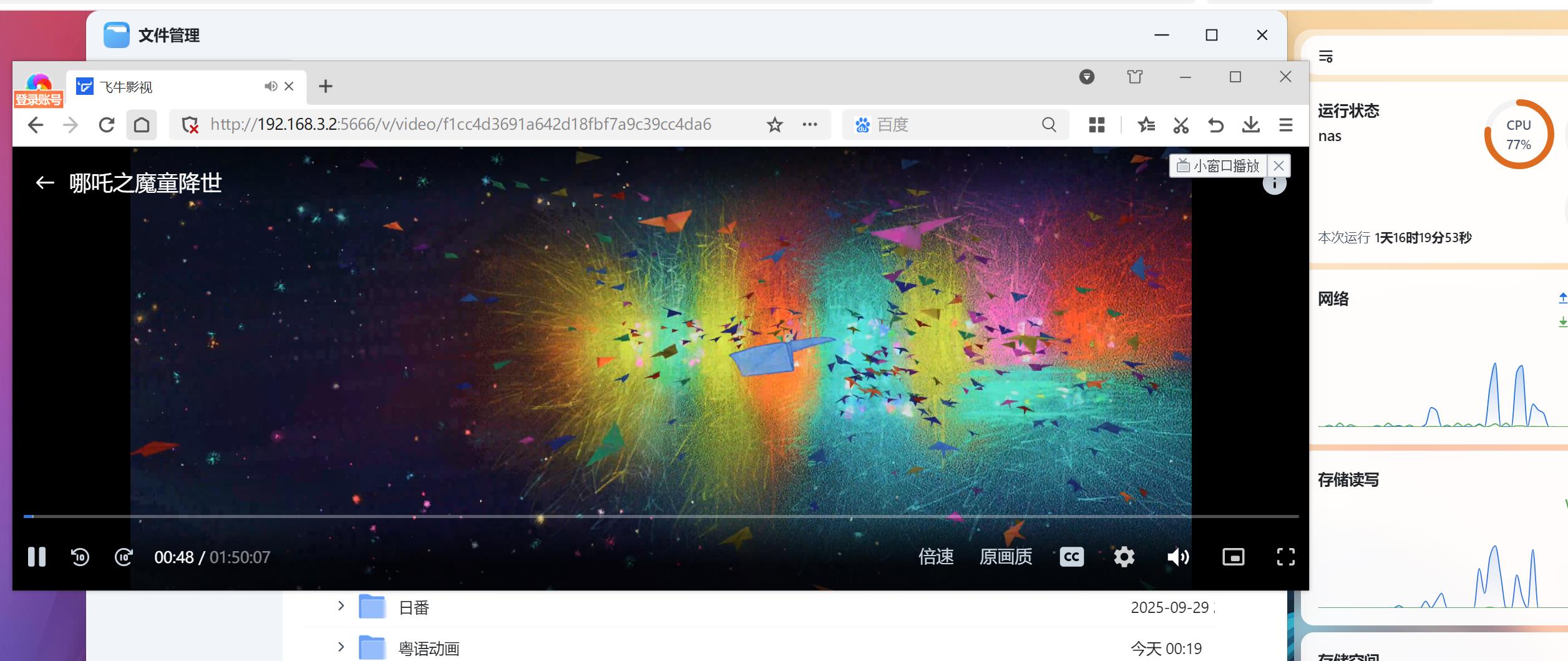Screen dimensions: 1568x661
Task: Skip forward 10 seconds in video
Action: tap(124, 557)
